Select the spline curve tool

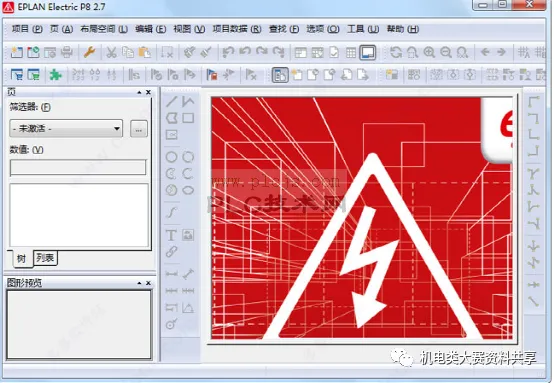point(172,212)
